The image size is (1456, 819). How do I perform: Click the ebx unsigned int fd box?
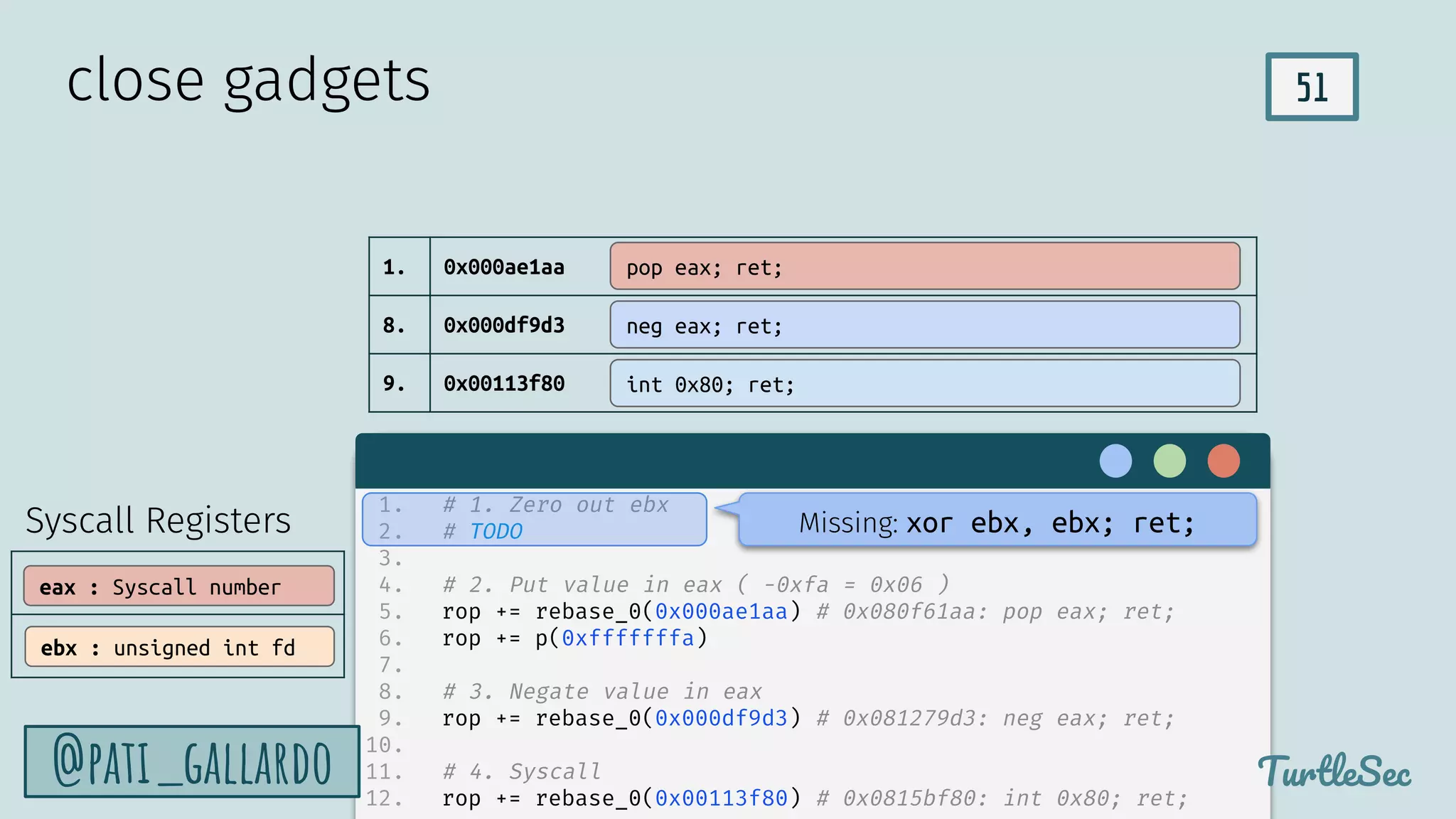[179, 647]
